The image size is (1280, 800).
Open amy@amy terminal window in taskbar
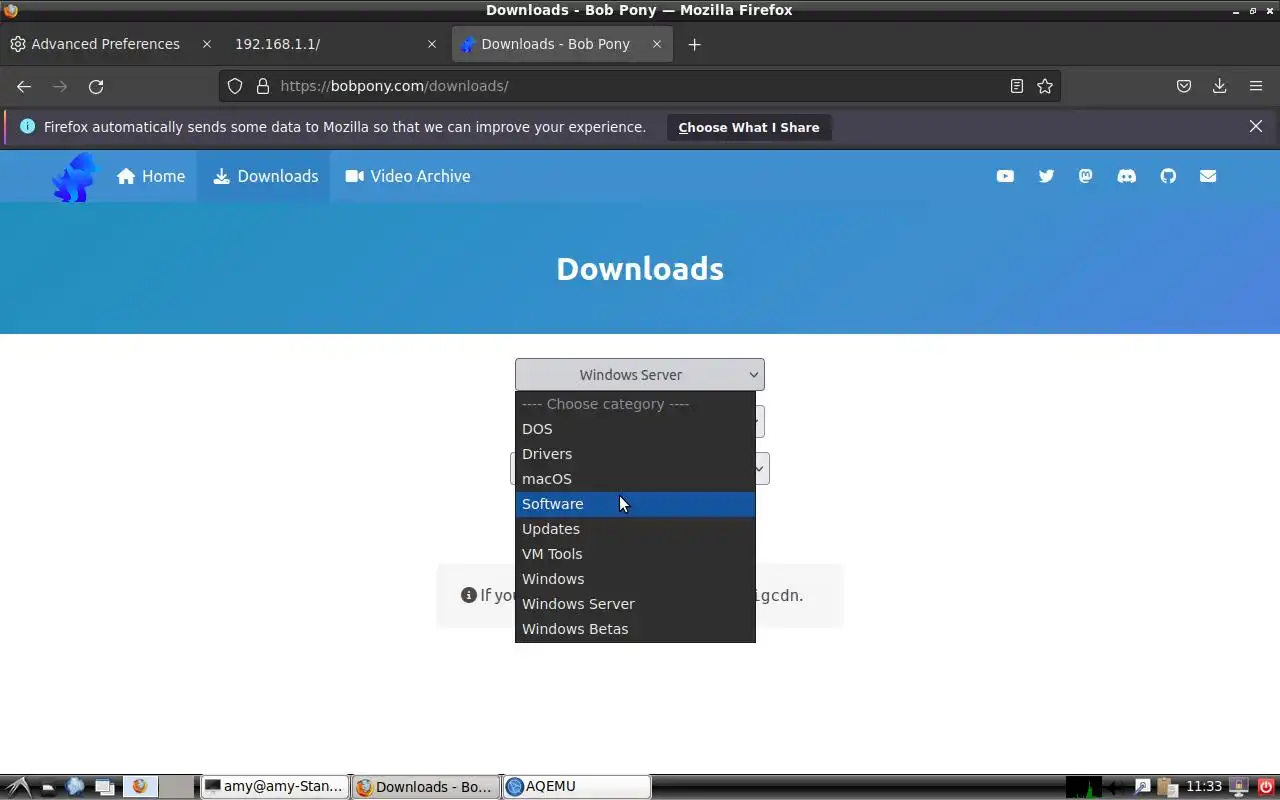[x=274, y=786]
